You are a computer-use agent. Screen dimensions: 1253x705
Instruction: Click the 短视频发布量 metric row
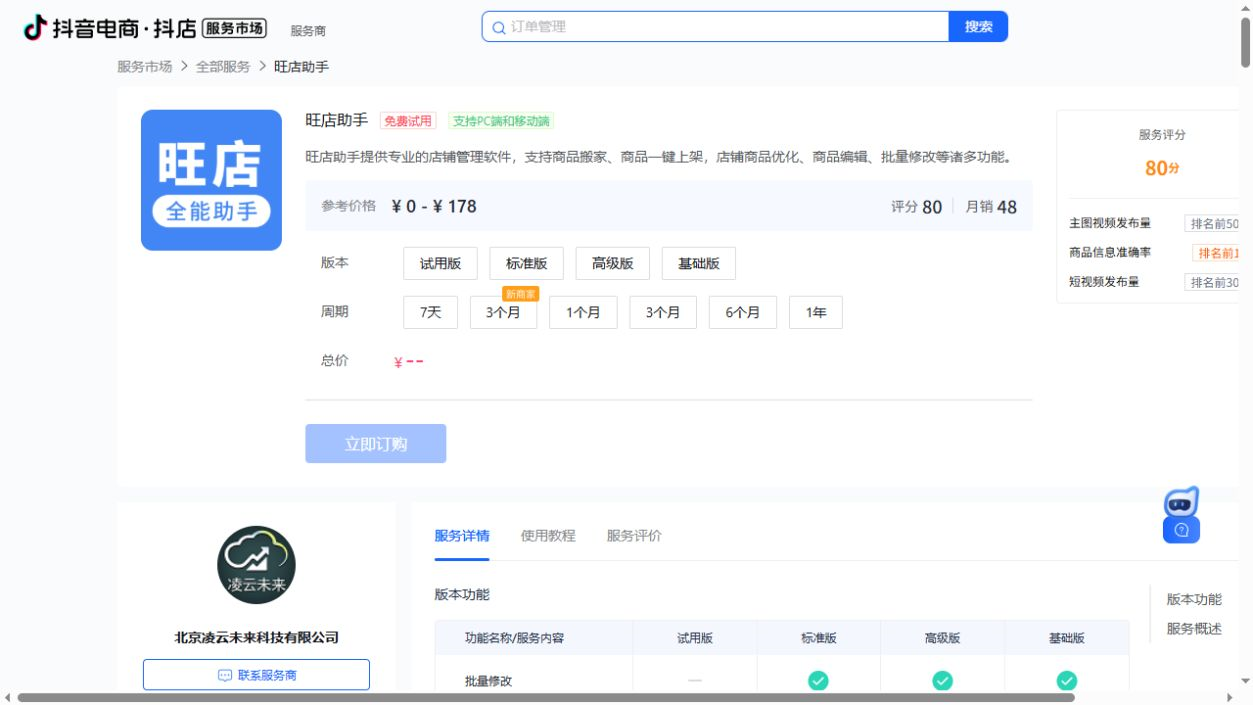click(x=1154, y=282)
